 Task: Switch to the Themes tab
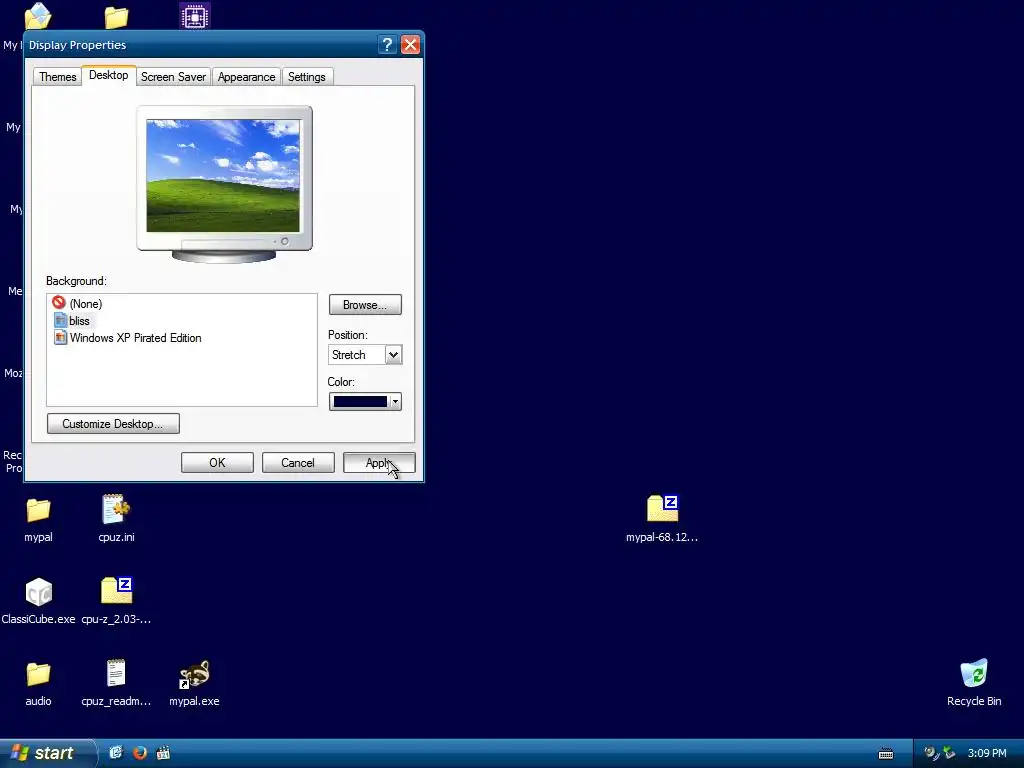pyautogui.click(x=57, y=77)
